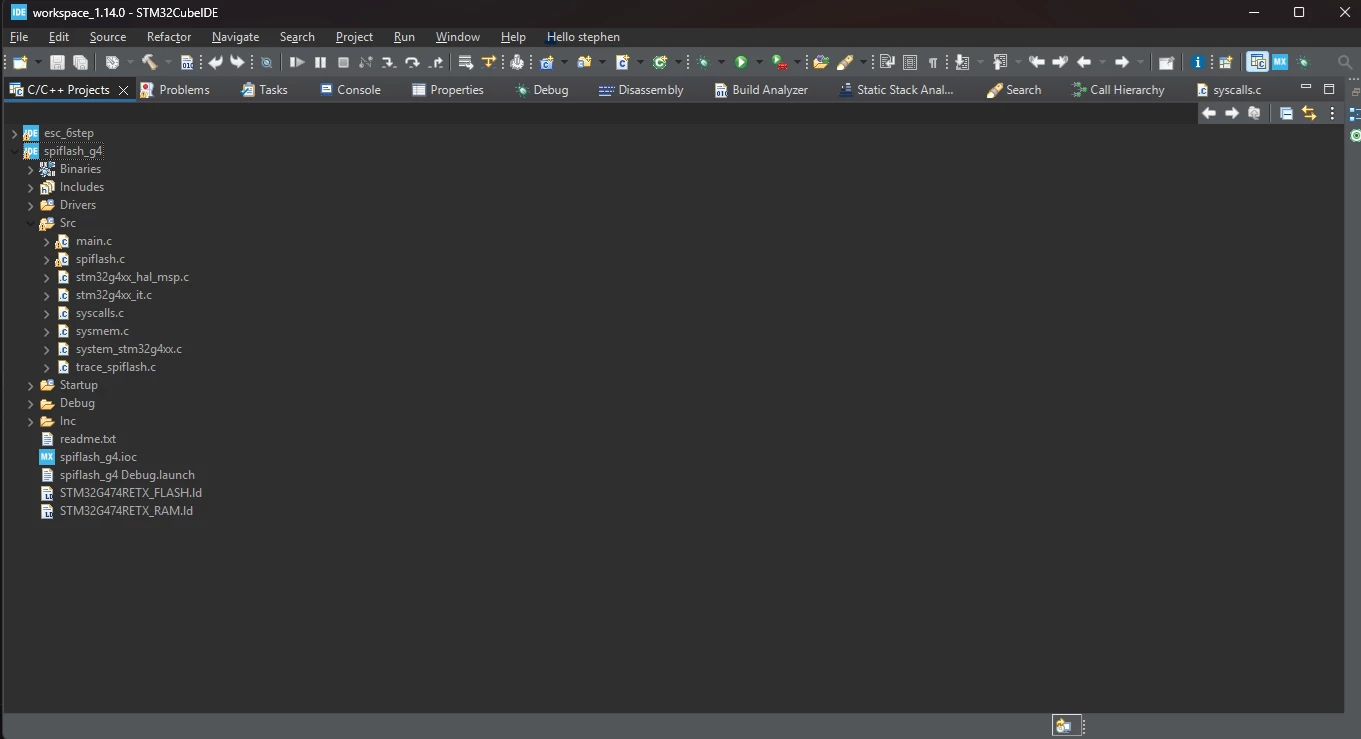
Task: Click the Step Return icon
Action: click(436, 62)
